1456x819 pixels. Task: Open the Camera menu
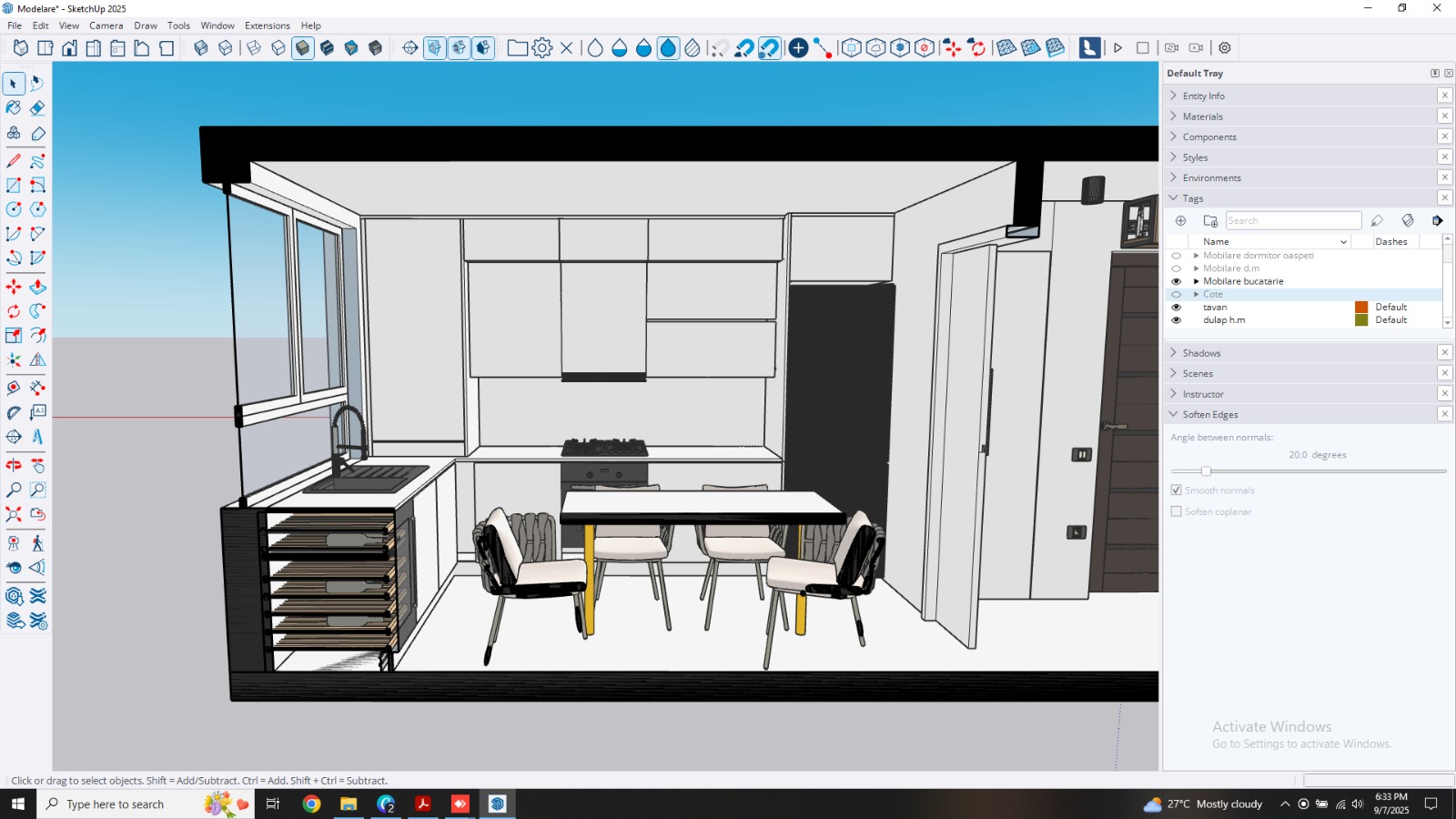[106, 25]
